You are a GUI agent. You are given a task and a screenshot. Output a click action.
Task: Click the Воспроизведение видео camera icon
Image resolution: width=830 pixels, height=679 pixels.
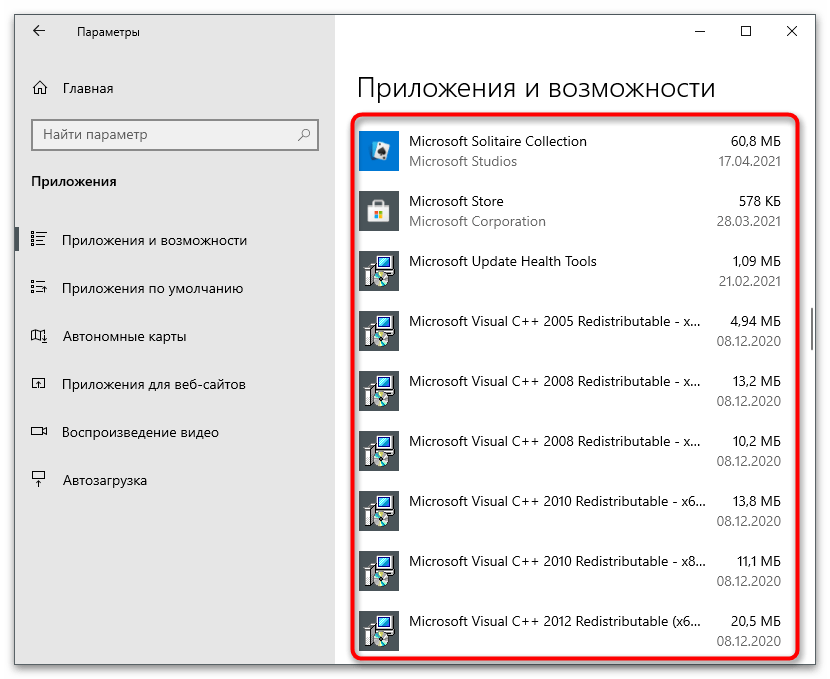pyautogui.click(x=39, y=431)
